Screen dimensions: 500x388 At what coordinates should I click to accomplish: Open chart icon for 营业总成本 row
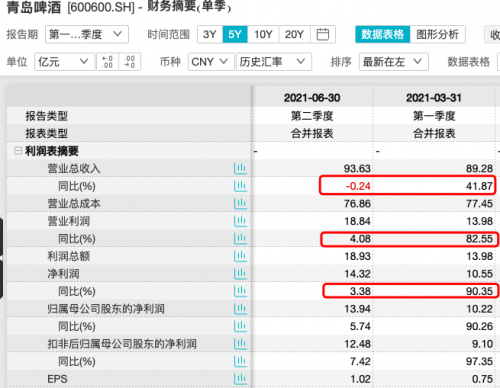pyautogui.click(x=240, y=203)
